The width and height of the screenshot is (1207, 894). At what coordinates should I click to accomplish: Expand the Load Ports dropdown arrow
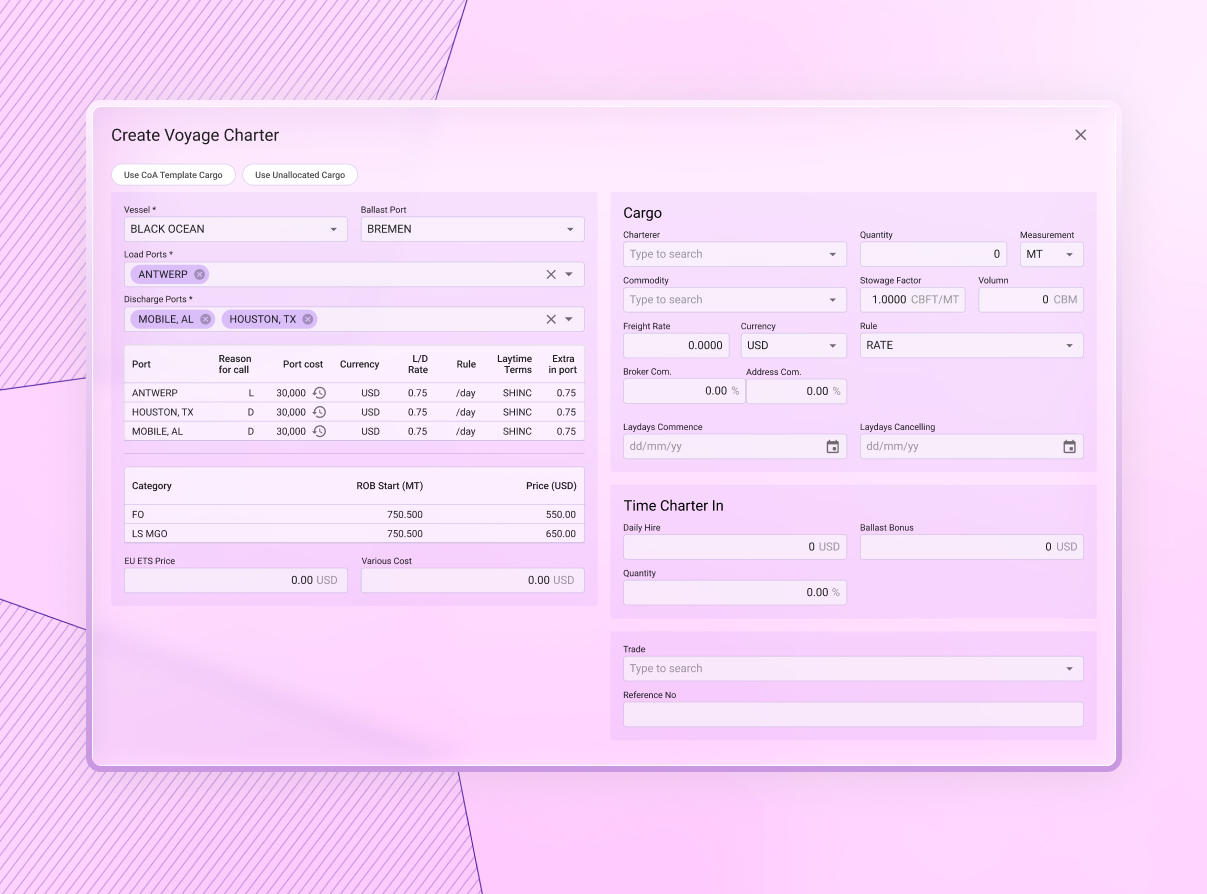click(569, 274)
